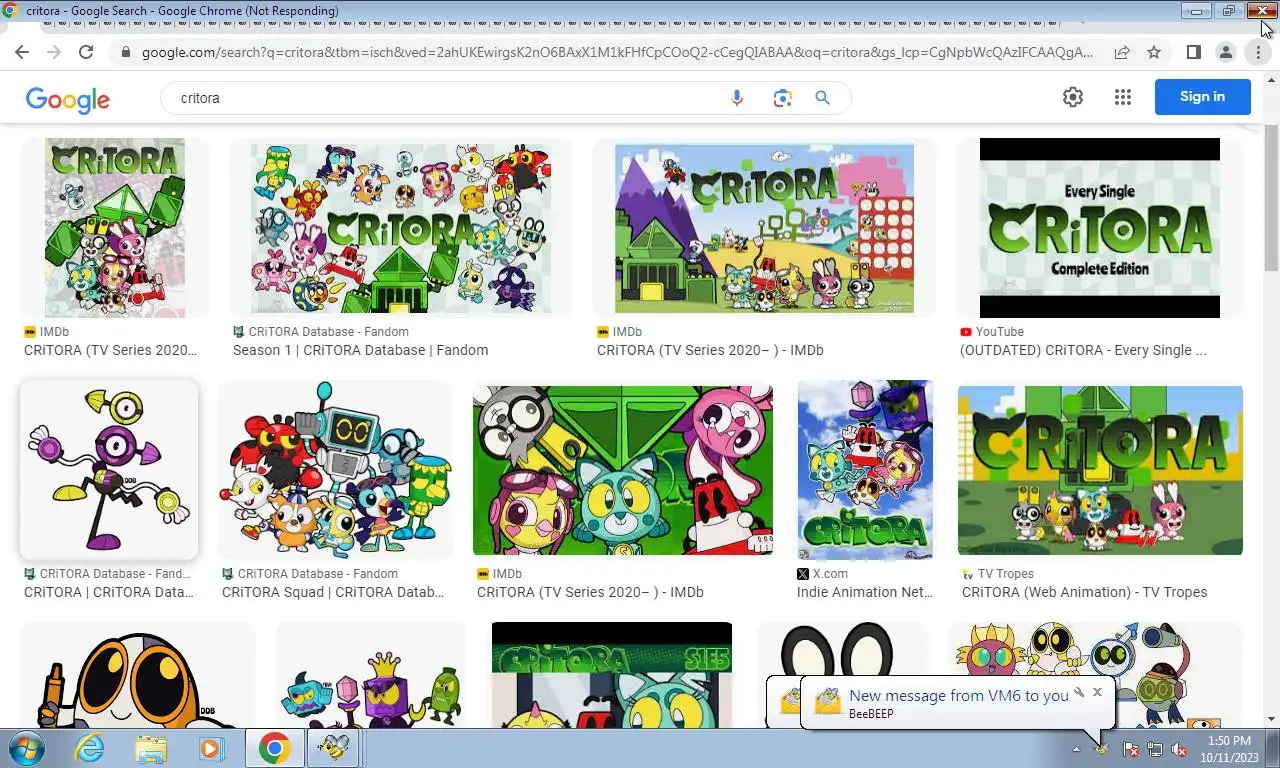Open network tray icon
1280x768 pixels.
(1155, 749)
